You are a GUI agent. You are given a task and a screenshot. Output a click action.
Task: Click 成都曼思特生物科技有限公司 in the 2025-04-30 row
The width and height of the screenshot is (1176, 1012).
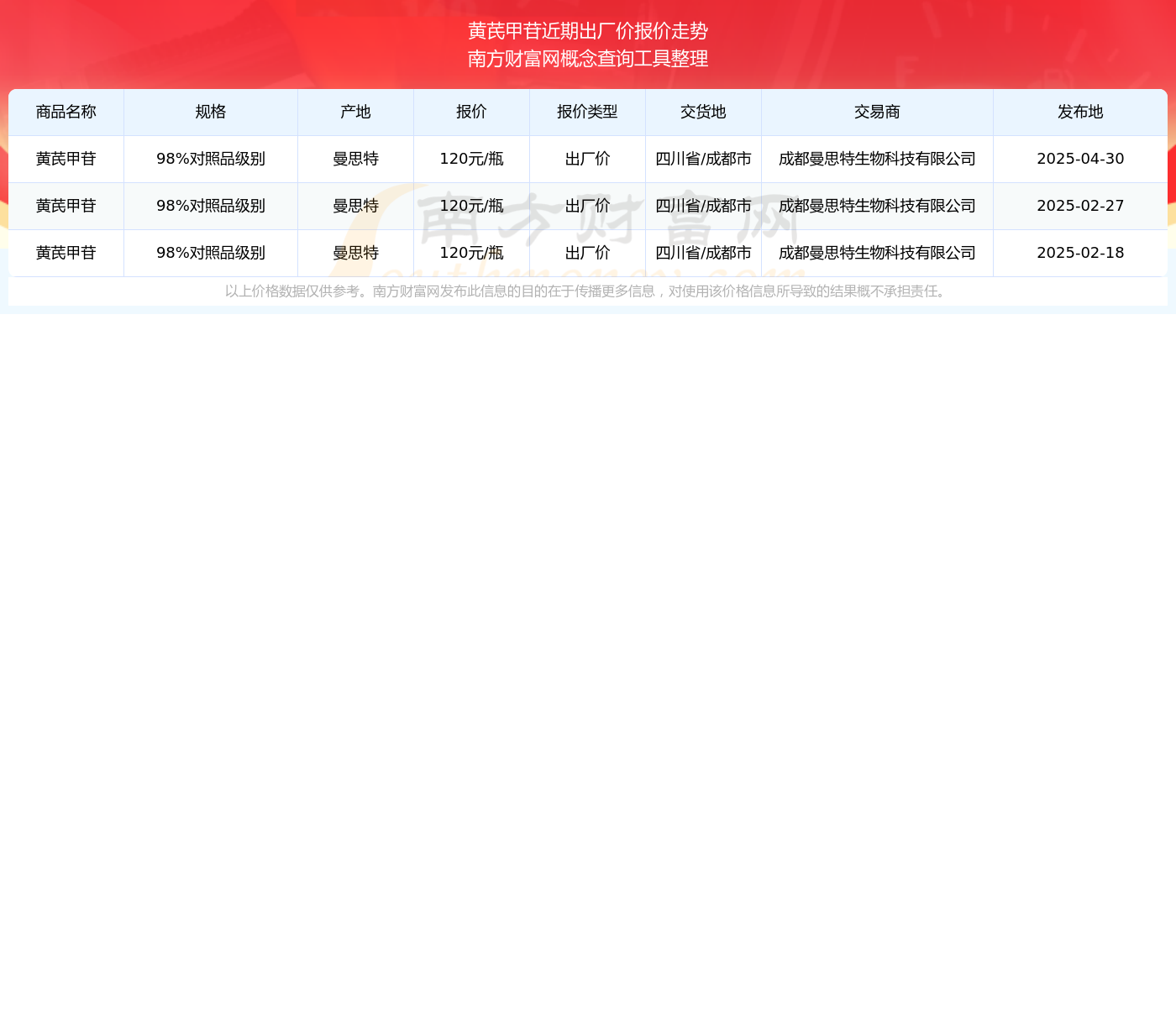[x=878, y=159]
